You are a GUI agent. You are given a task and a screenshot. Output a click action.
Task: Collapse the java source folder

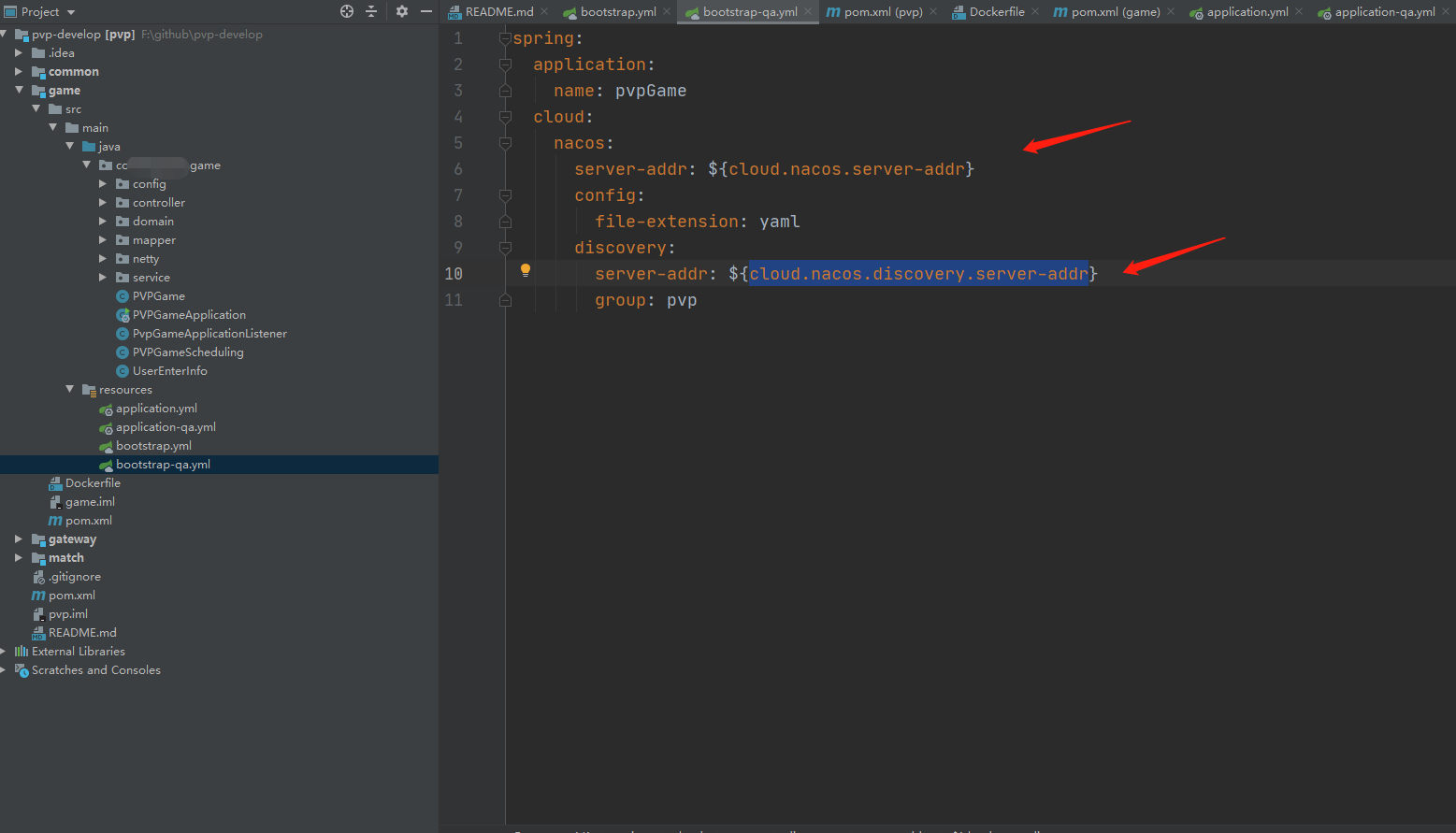tap(69, 147)
